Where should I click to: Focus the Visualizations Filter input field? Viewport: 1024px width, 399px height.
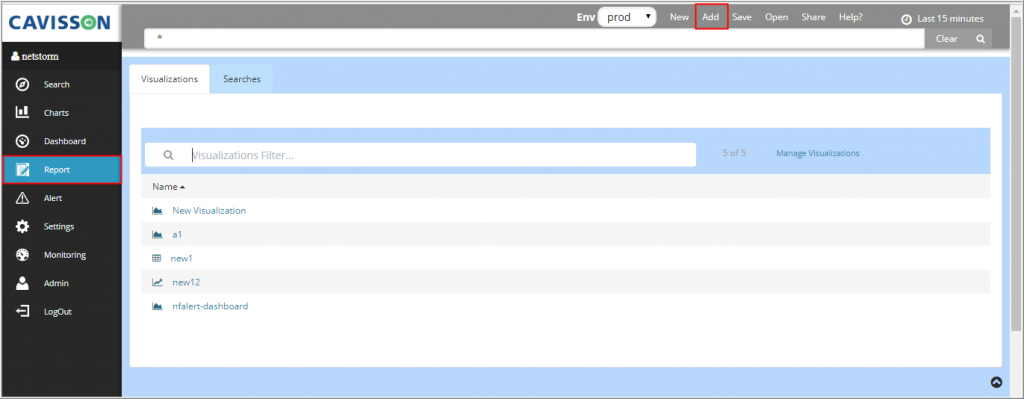[421, 155]
